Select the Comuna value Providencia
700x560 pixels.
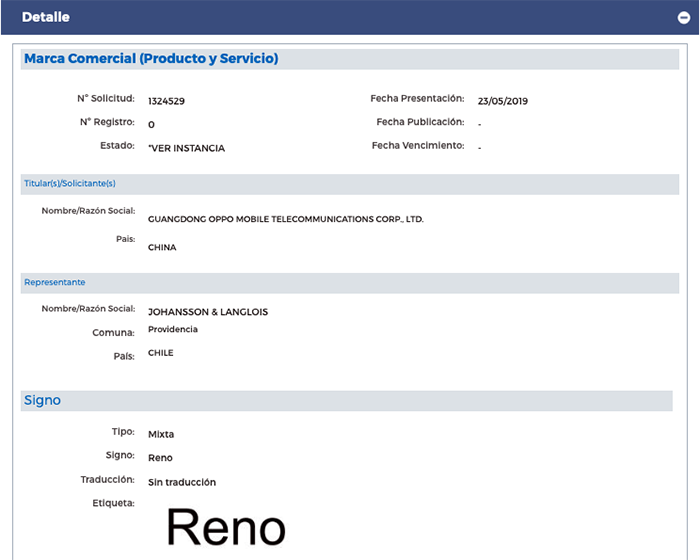173,330
